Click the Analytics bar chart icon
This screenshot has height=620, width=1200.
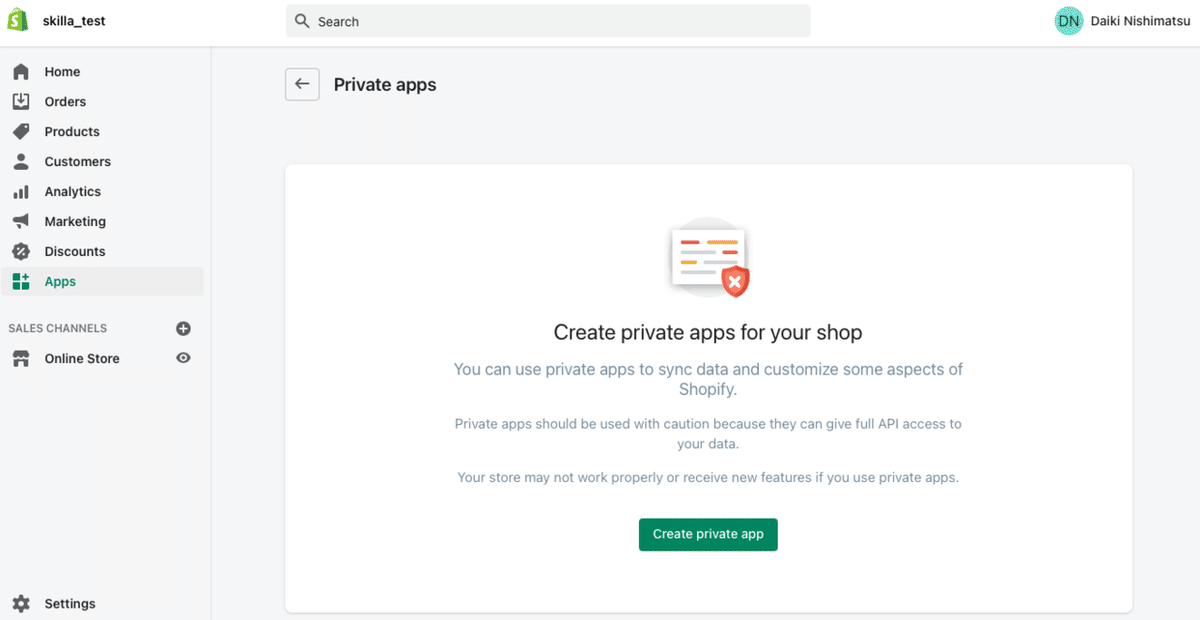21,192
